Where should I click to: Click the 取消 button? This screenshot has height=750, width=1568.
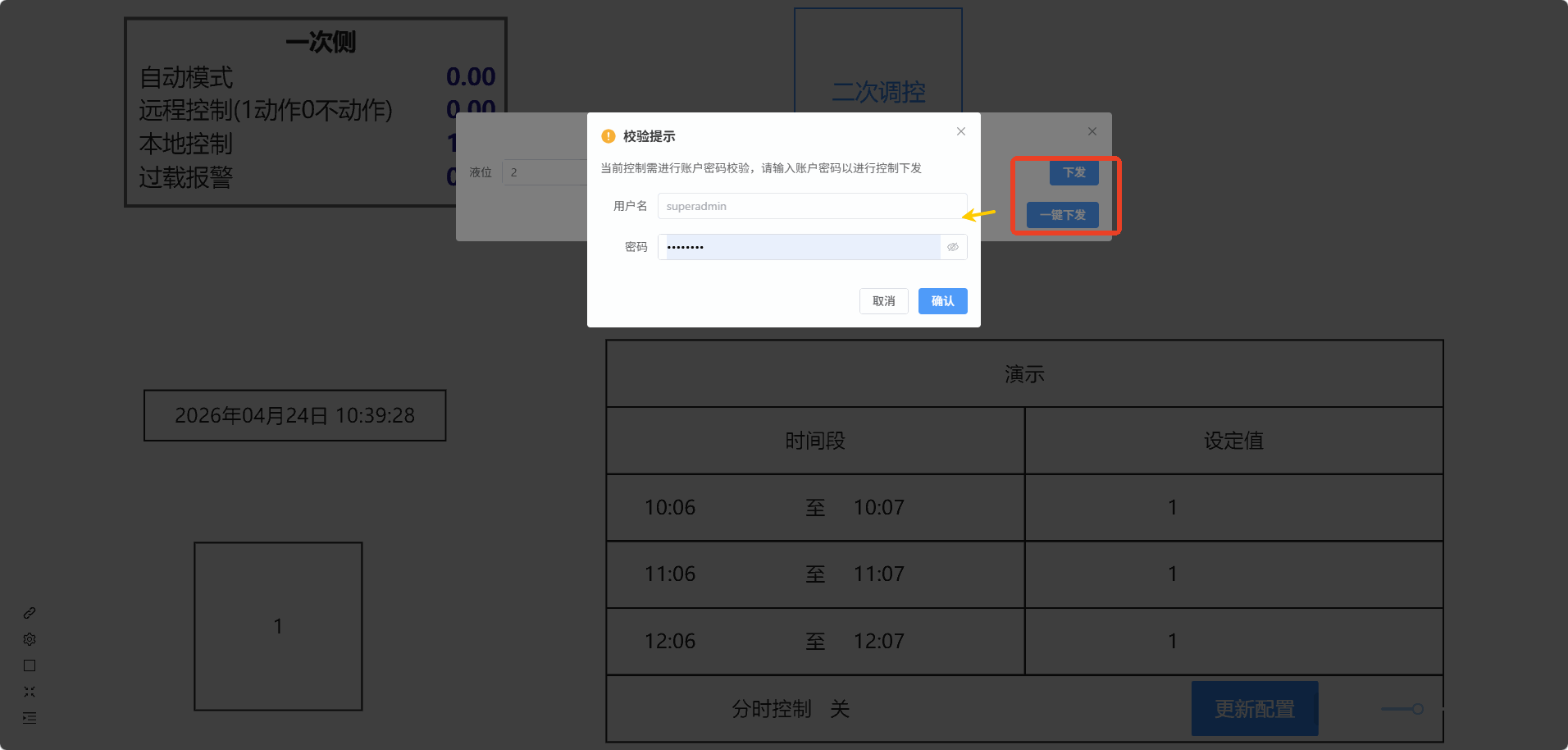pyautogui.click(x=884, y=301)
